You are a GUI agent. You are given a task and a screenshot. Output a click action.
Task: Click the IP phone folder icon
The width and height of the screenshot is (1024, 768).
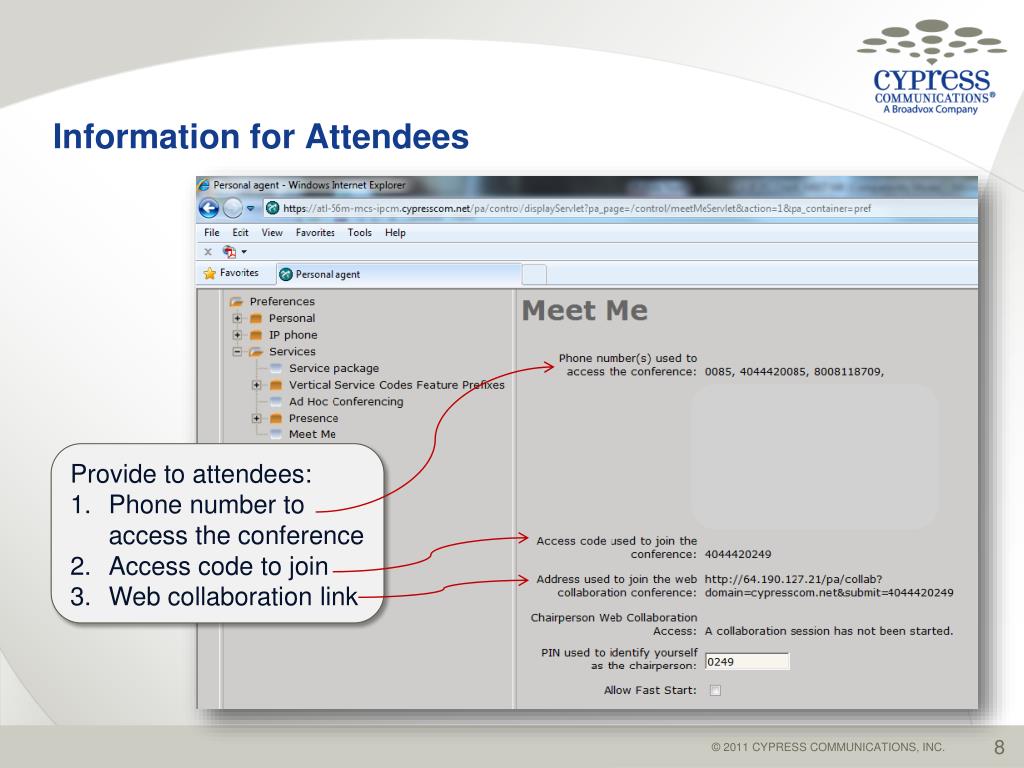click(256, 335)
